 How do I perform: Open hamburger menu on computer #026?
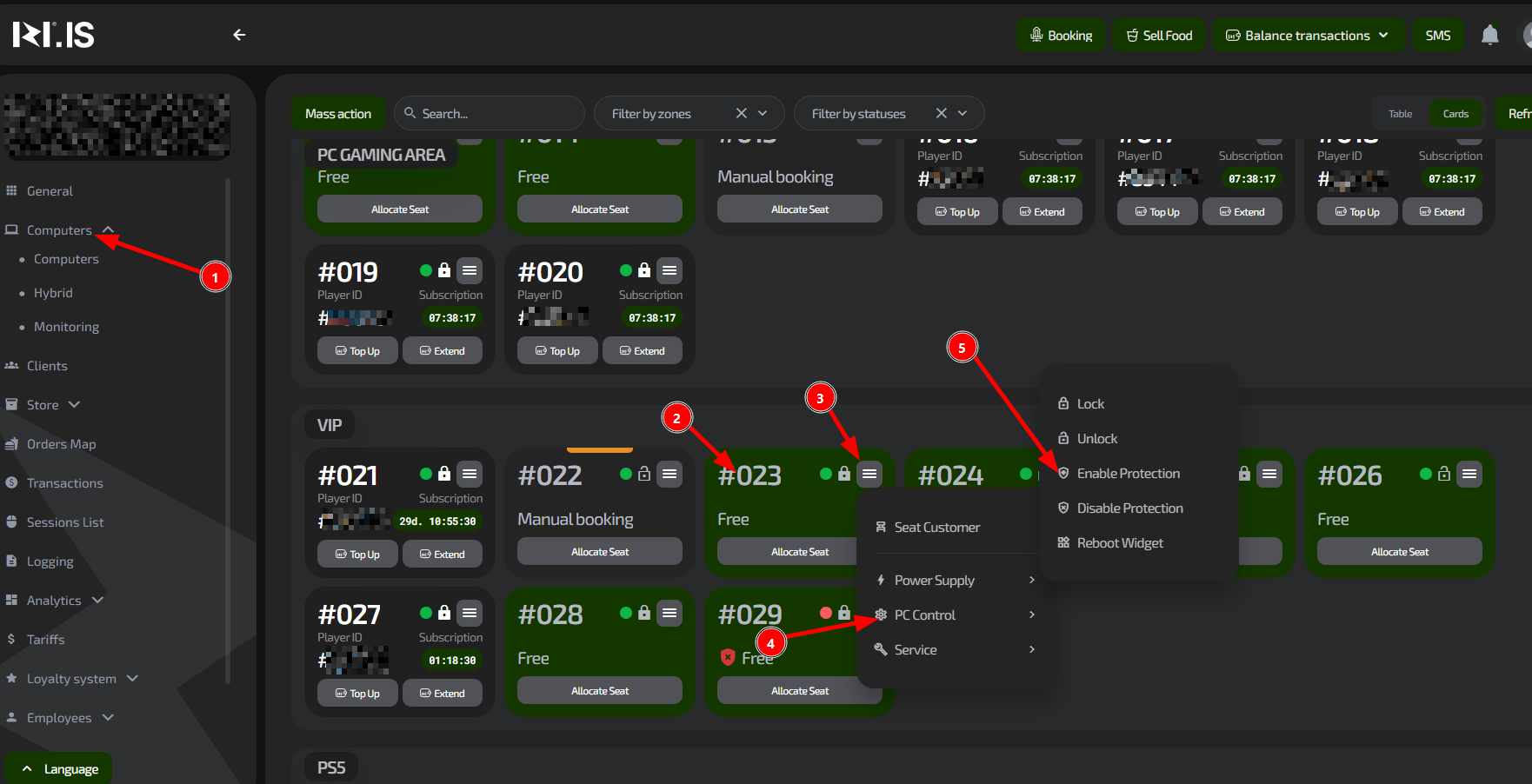[1469, 474]
